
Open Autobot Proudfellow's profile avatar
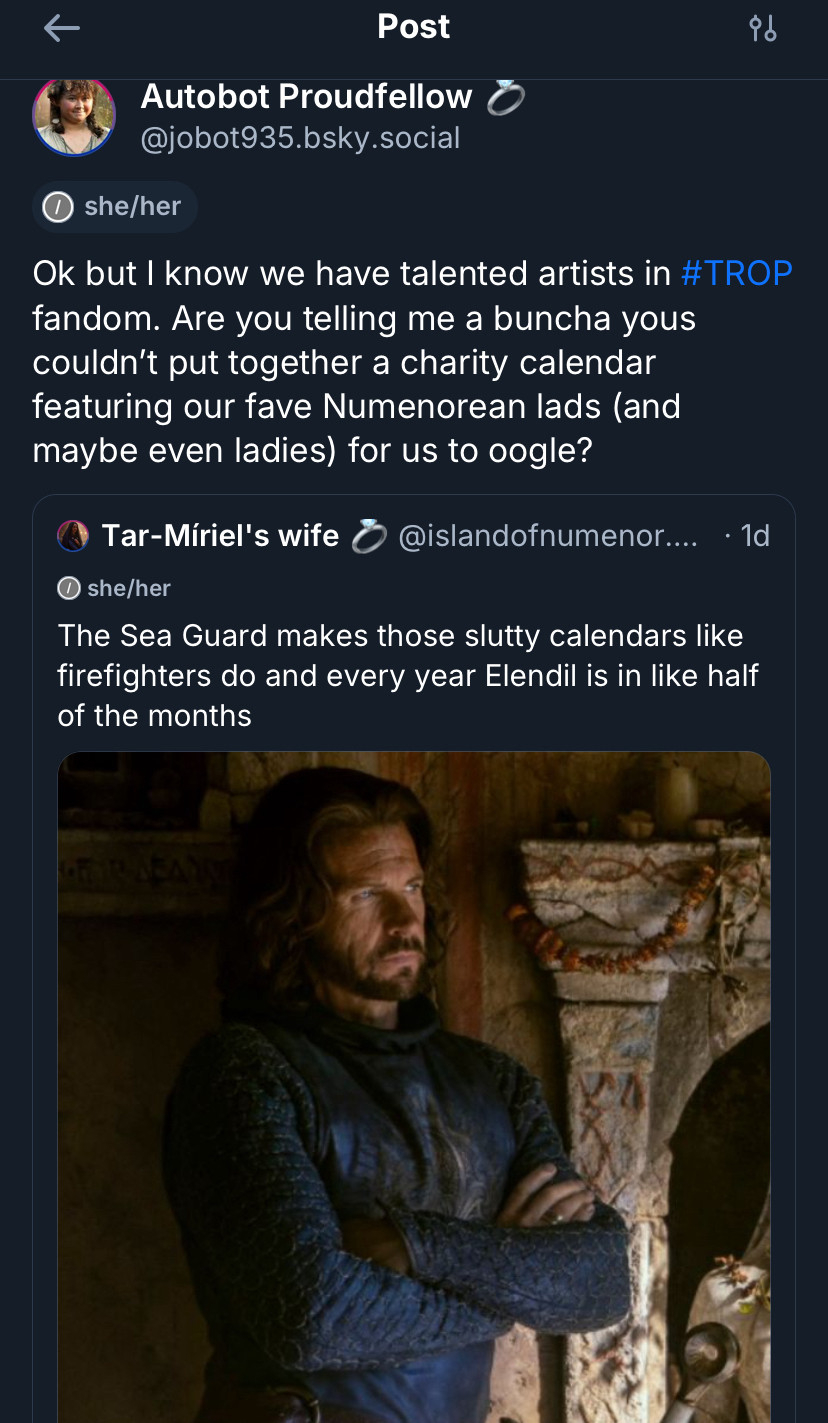pos(74,116)
